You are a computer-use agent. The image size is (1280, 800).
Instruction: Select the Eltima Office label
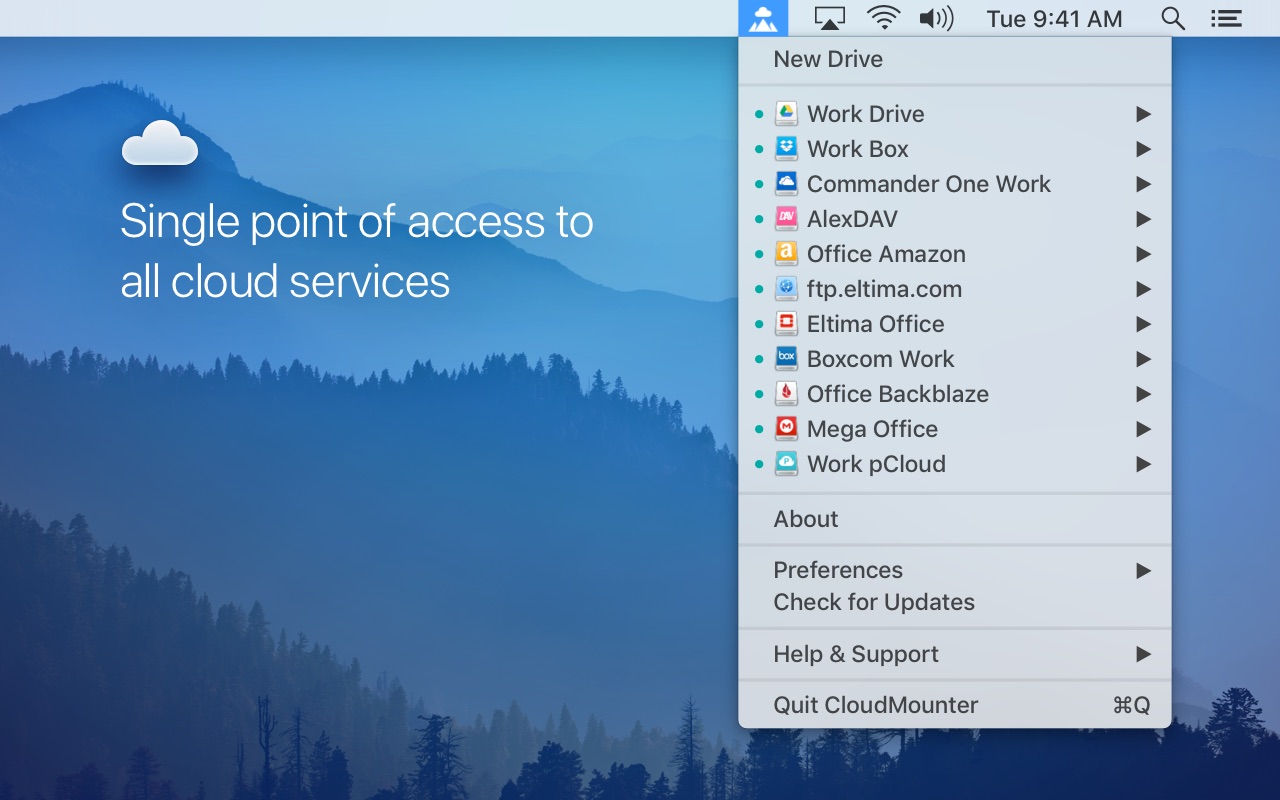tap(876, 324)
